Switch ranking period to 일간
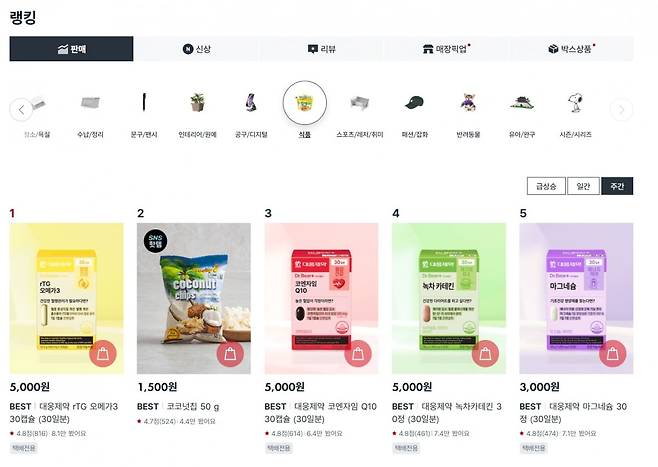658x467 pixels. pos(583,186)
